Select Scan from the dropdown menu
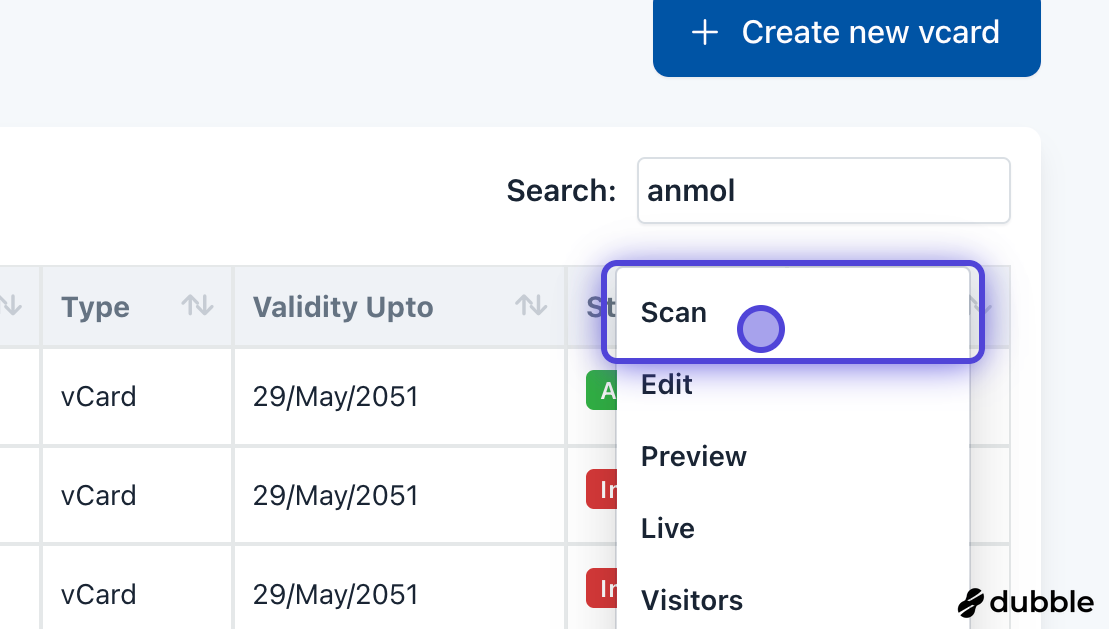This screenshot has width=1109, height=629. click(674, 313)
